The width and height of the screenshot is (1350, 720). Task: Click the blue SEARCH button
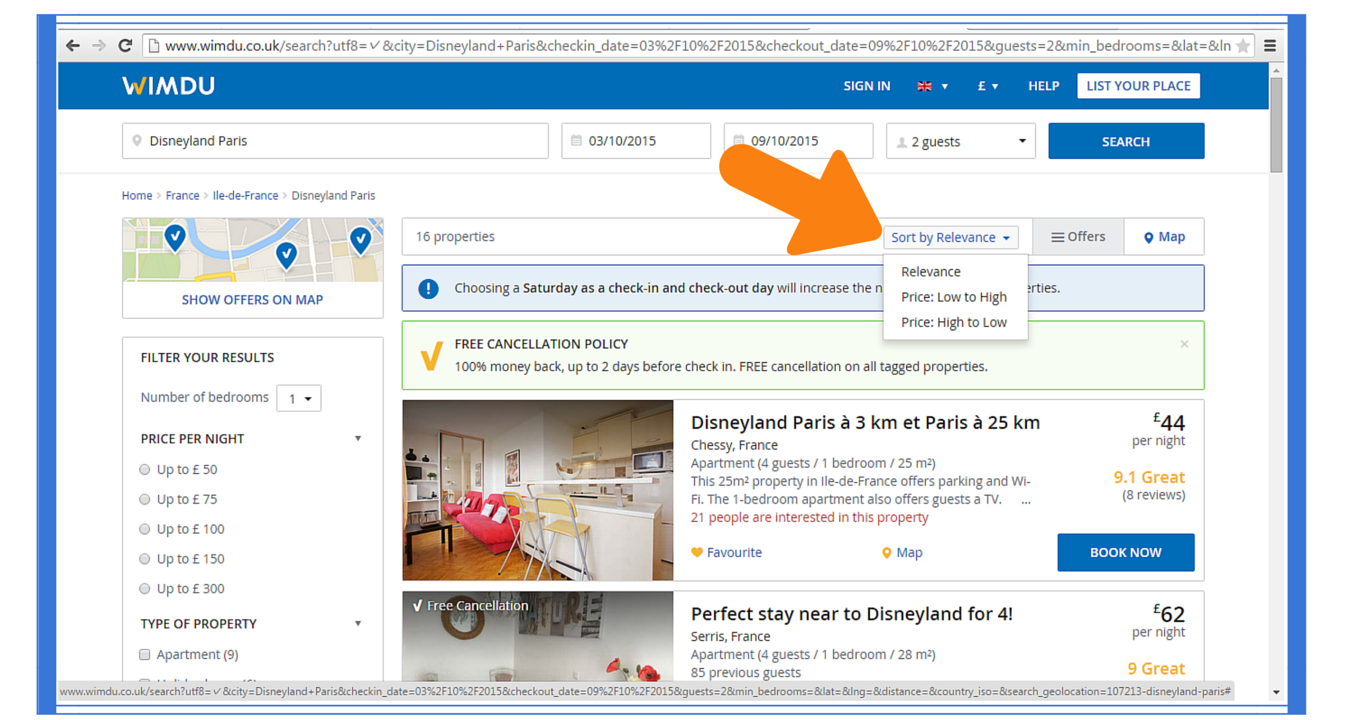1126,141
